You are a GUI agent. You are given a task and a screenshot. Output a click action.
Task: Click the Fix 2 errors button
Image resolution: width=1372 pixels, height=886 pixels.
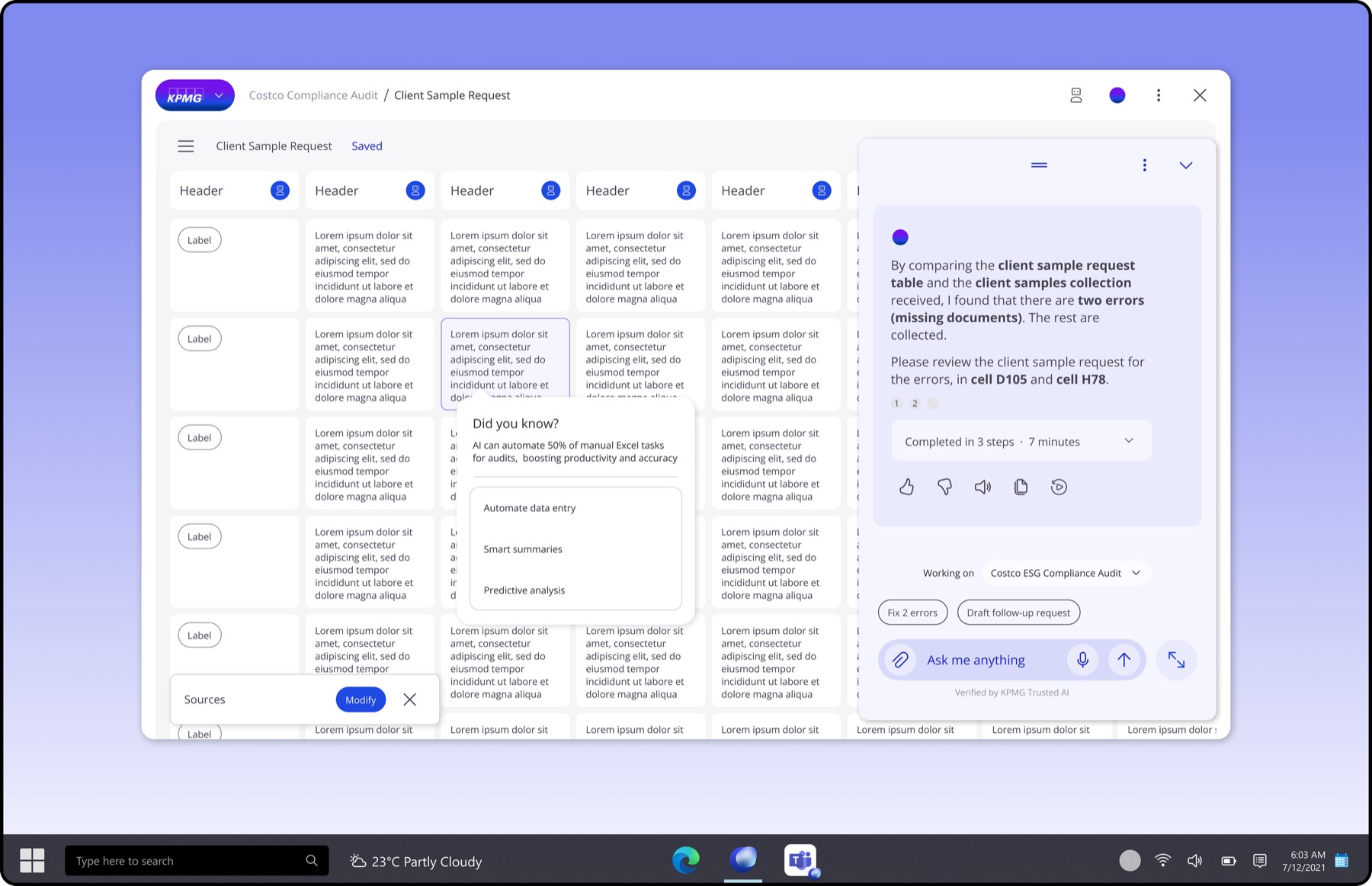click(x=912, y=613)
